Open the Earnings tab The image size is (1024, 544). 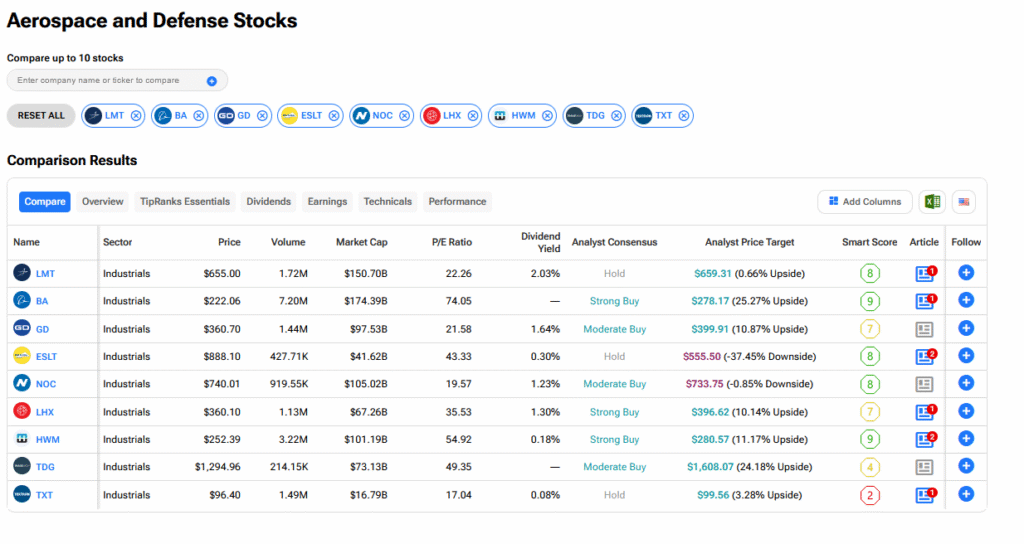point(327,202)
